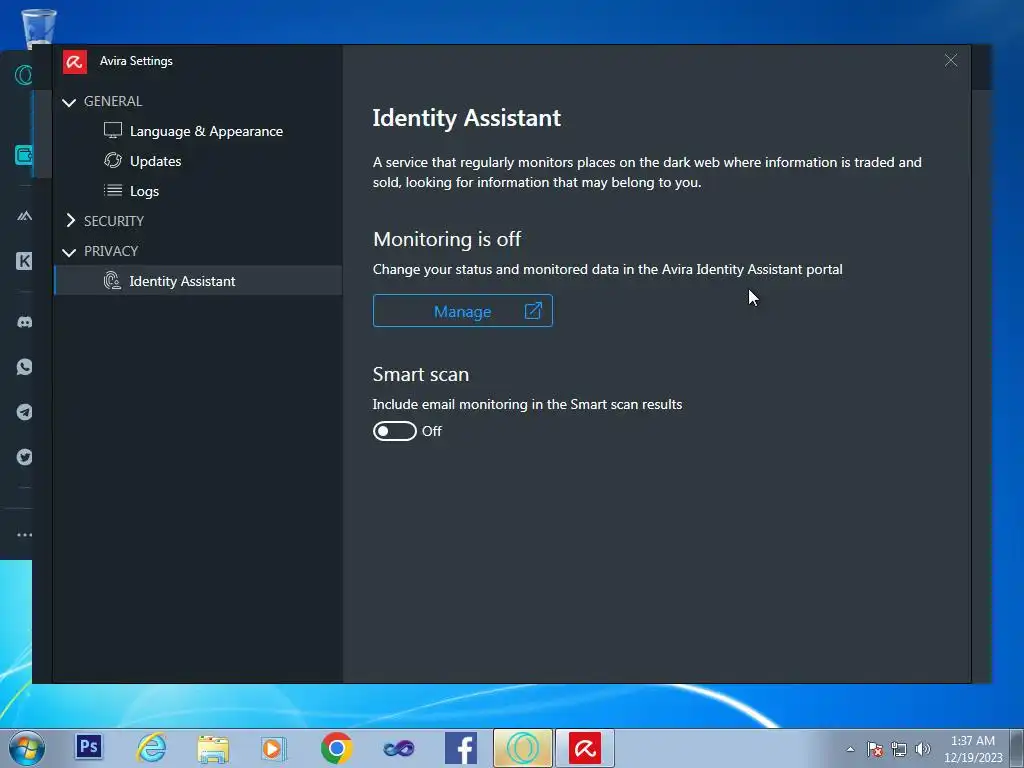Open Language & Appearance settings
Image resolution: width=1024 pixels, height=768 pixels.
pyautogui.click(x=206, y=131)
